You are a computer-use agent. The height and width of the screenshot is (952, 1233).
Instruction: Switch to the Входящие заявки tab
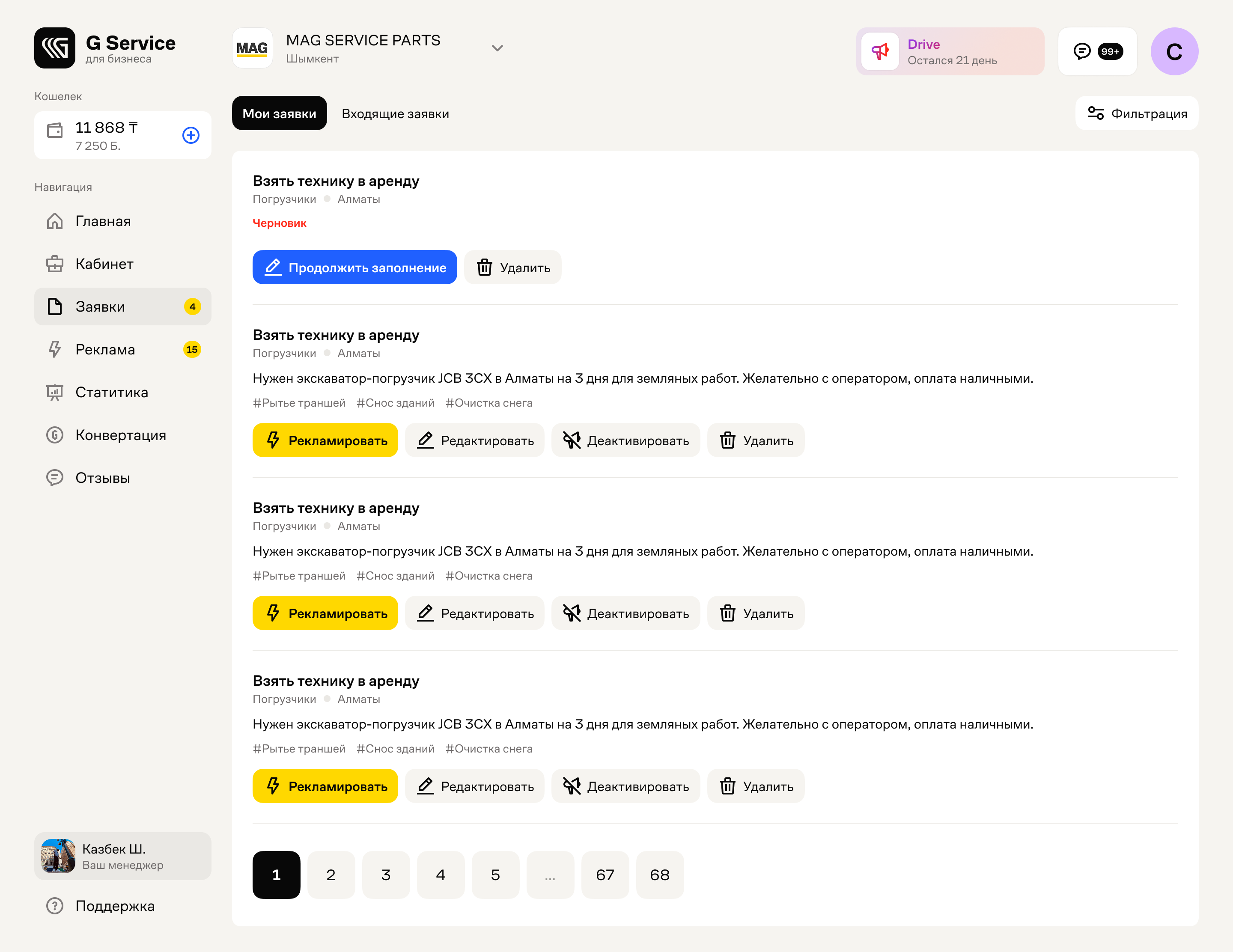coord(395,113)
